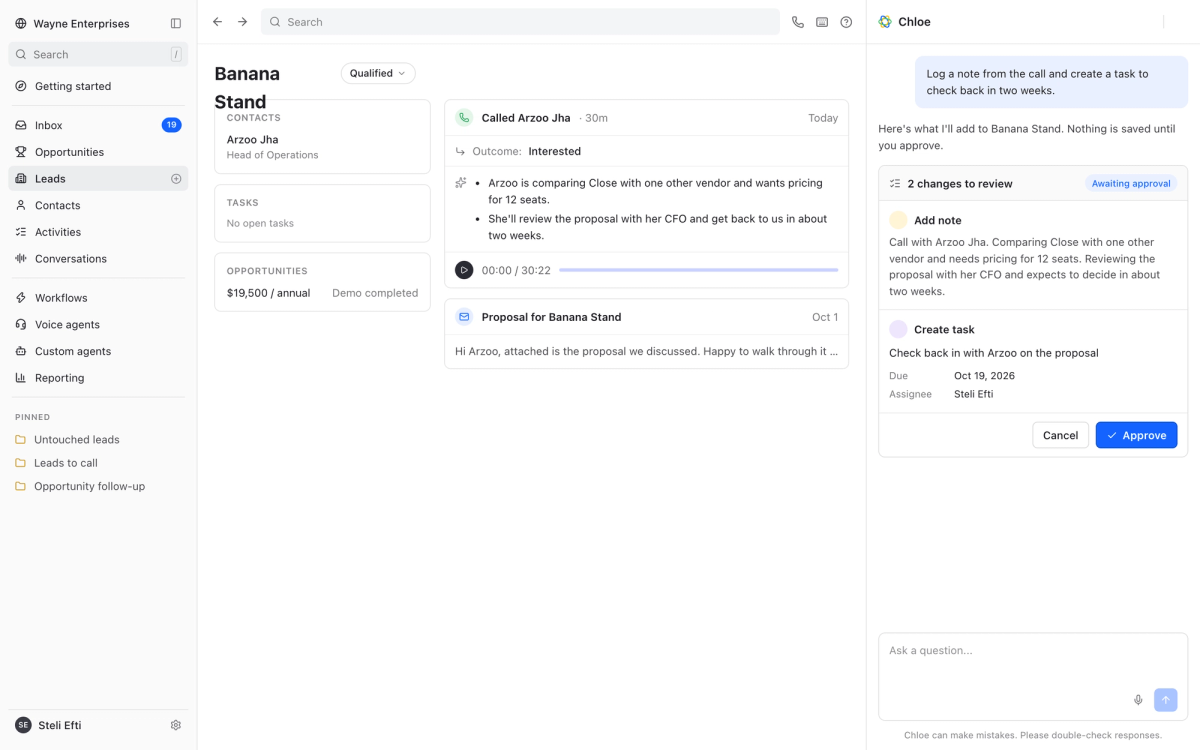Click the Steli Efti assignee value

973,394
